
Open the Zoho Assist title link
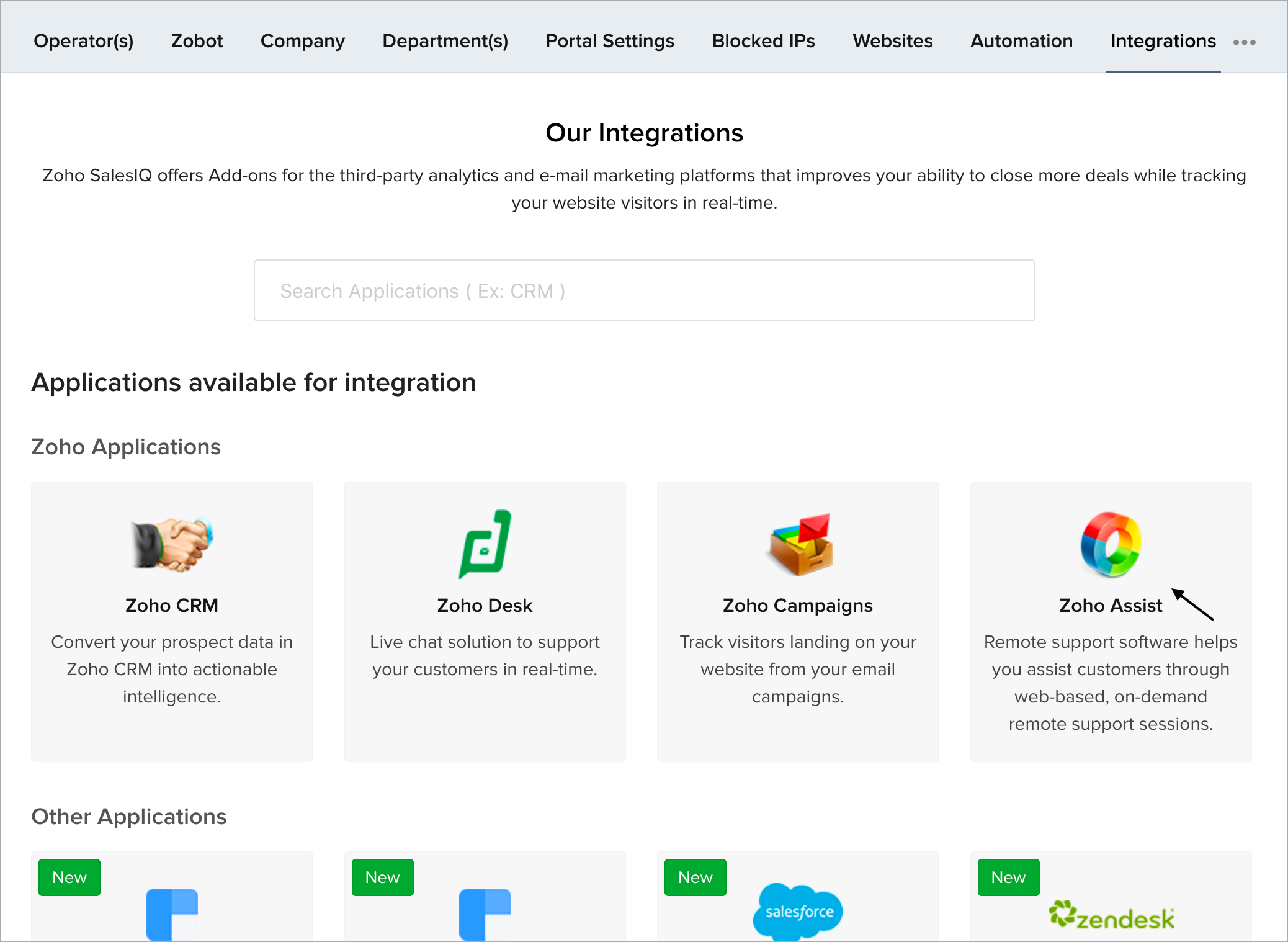pos(1111,606)
